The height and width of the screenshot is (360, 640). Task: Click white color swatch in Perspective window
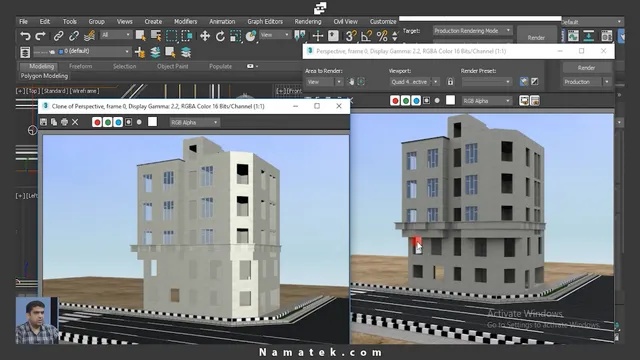(x=450, y=100)
